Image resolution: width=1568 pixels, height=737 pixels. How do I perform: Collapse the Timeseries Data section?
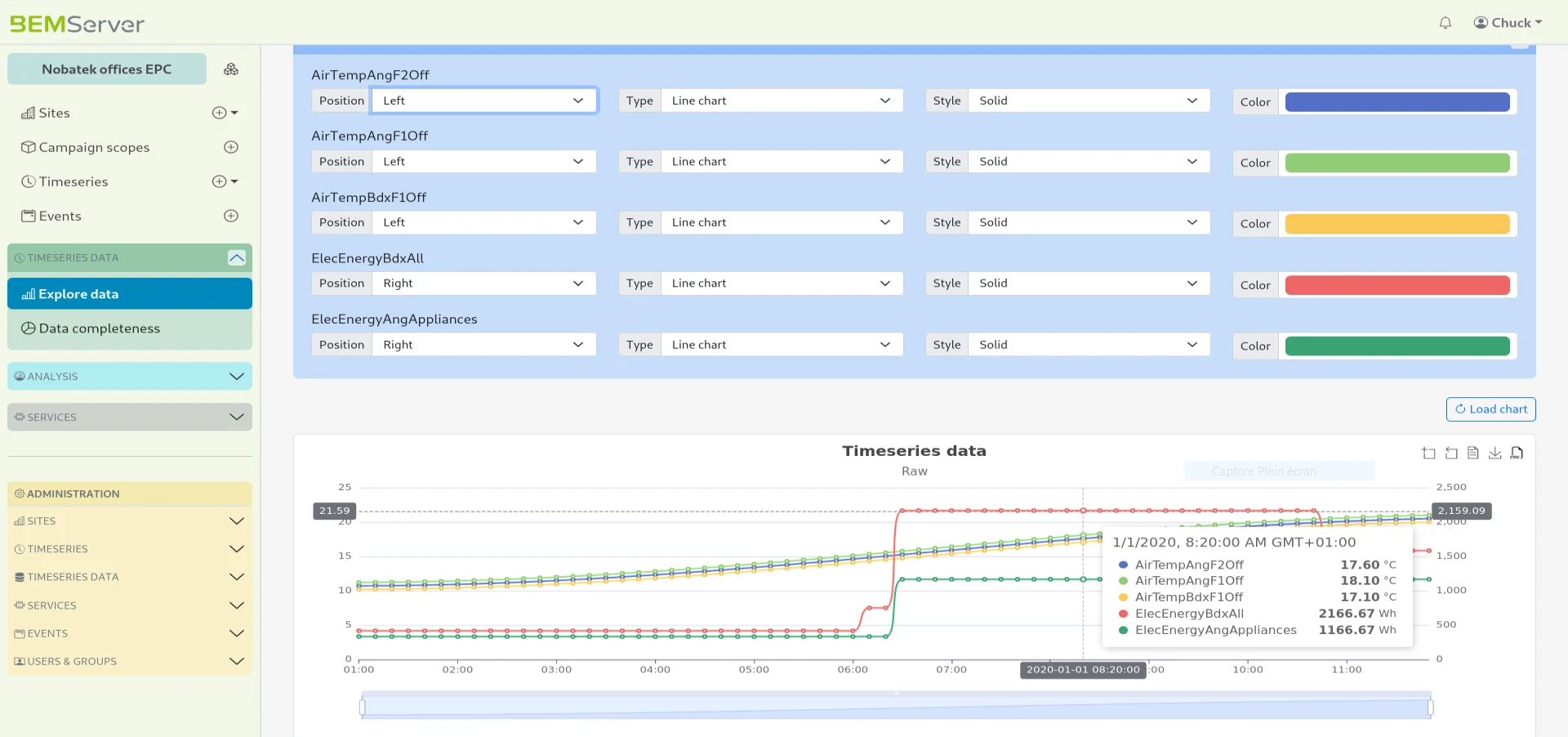tap(237, 258)
